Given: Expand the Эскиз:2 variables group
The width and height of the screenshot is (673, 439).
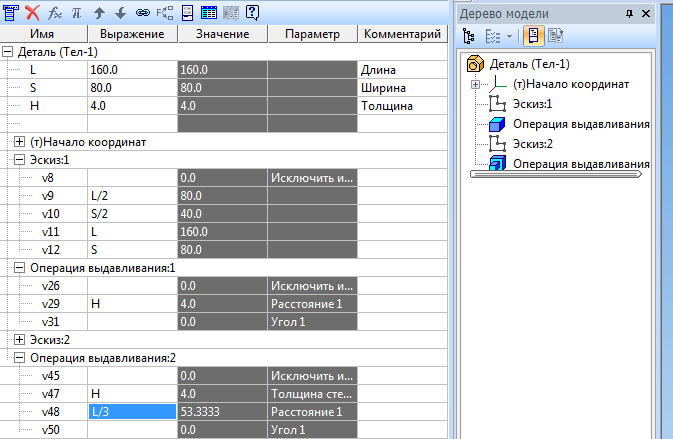Looking at the screenshot, I should coord(19,339).
